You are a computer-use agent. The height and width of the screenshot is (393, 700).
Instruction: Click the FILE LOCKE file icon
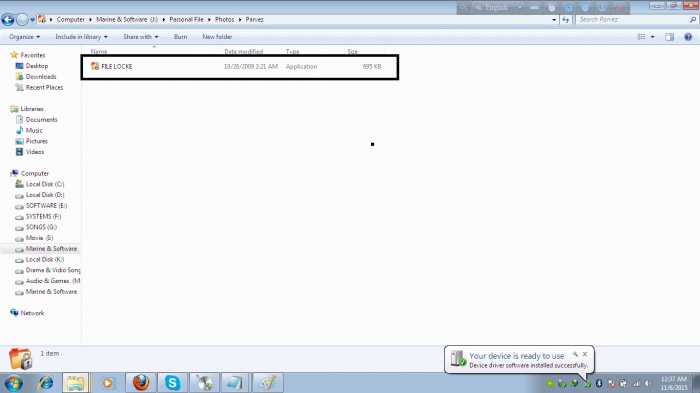[95, 66]
